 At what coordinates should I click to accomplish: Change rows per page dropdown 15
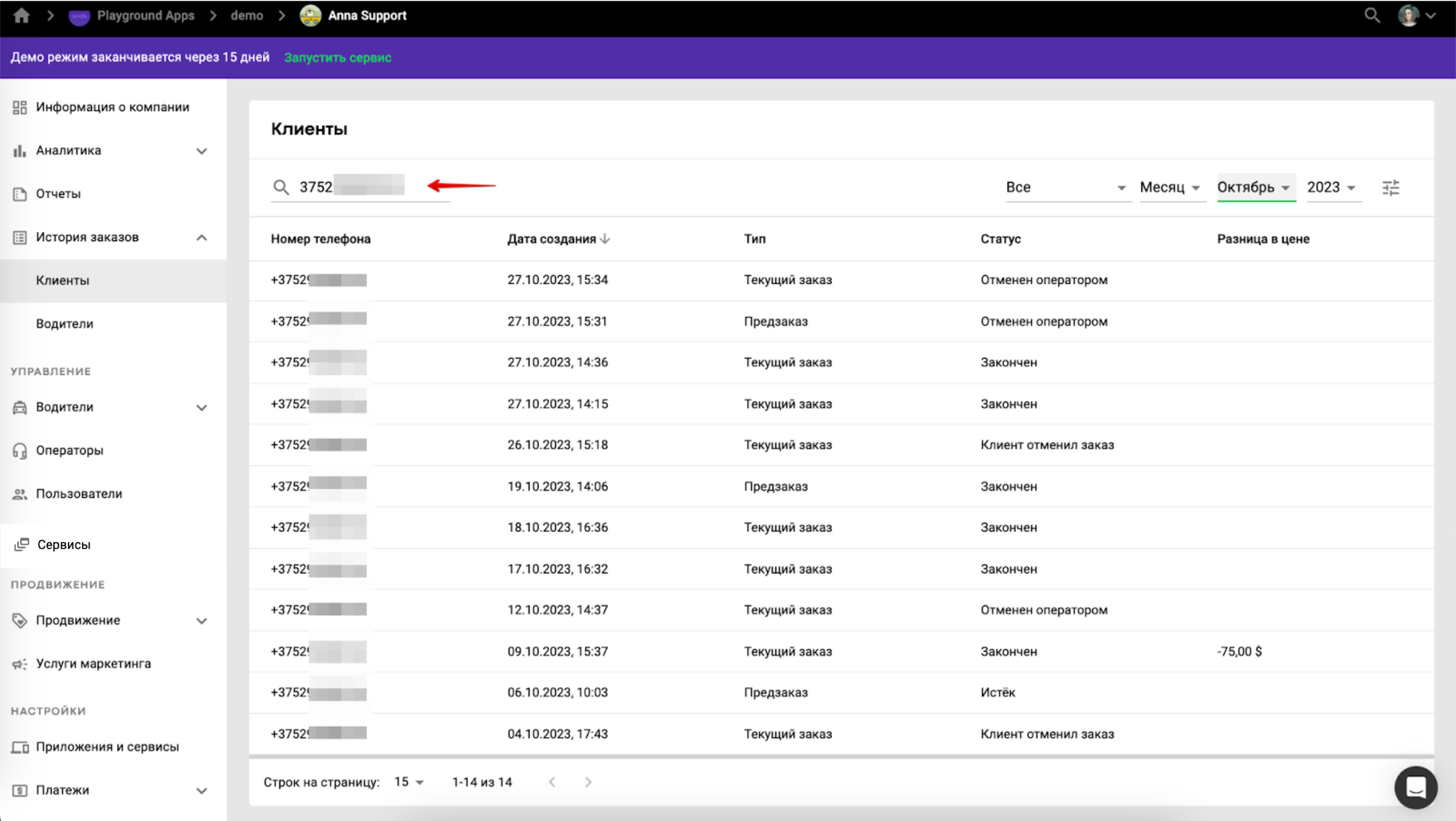[409, 782]
